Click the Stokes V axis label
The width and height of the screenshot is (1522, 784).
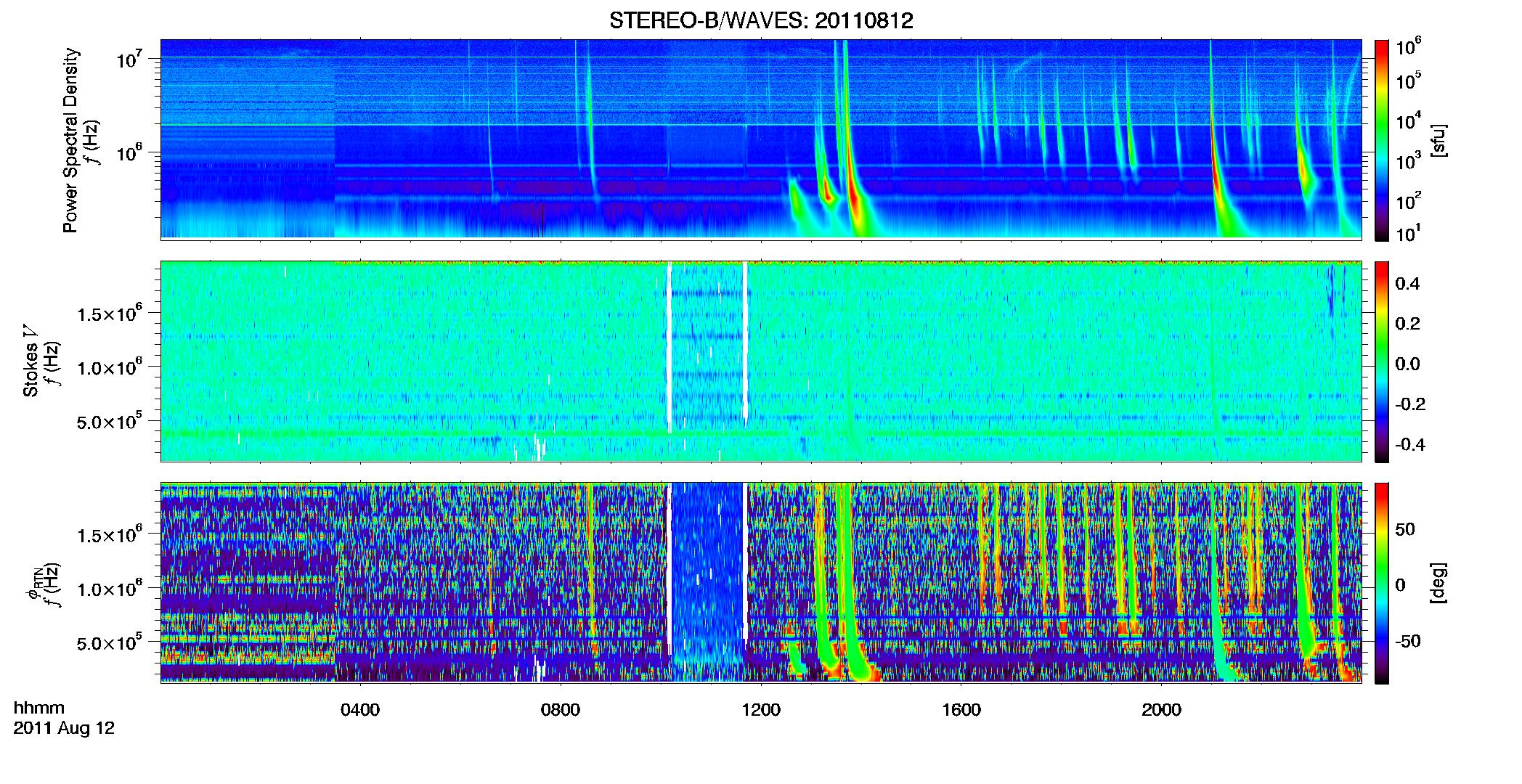point(31,361)
